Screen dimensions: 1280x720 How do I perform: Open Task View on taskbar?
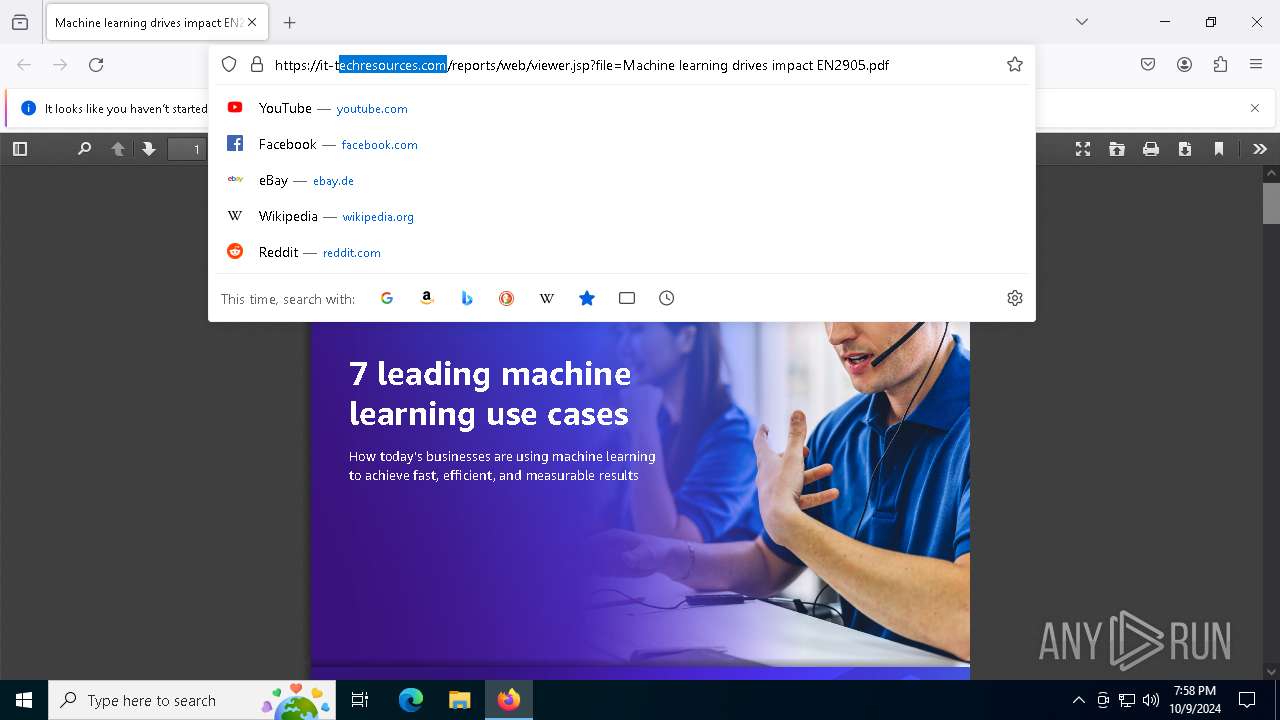pos(360,700)
